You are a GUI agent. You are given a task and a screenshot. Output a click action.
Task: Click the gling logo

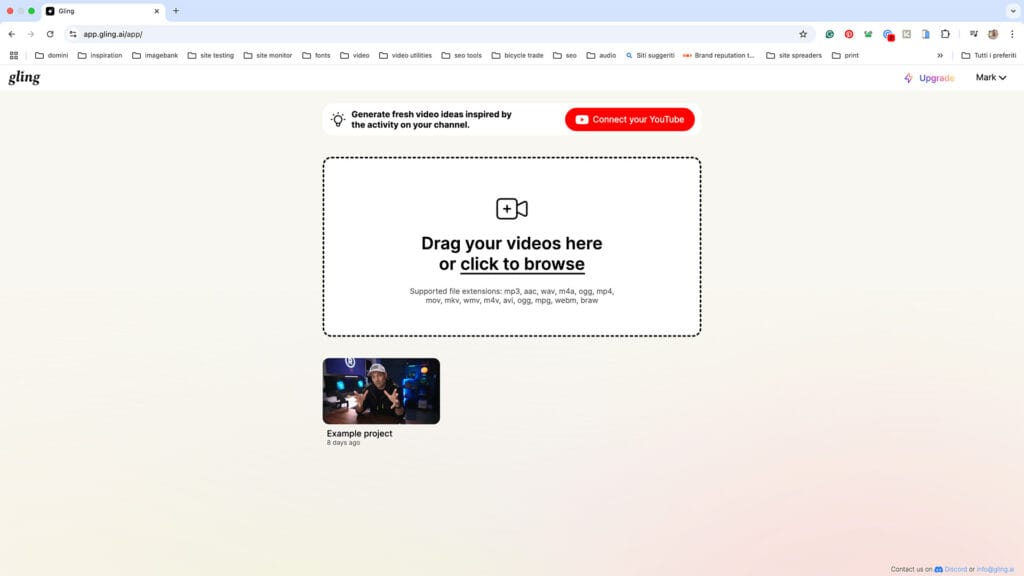[x=24, y=78]
